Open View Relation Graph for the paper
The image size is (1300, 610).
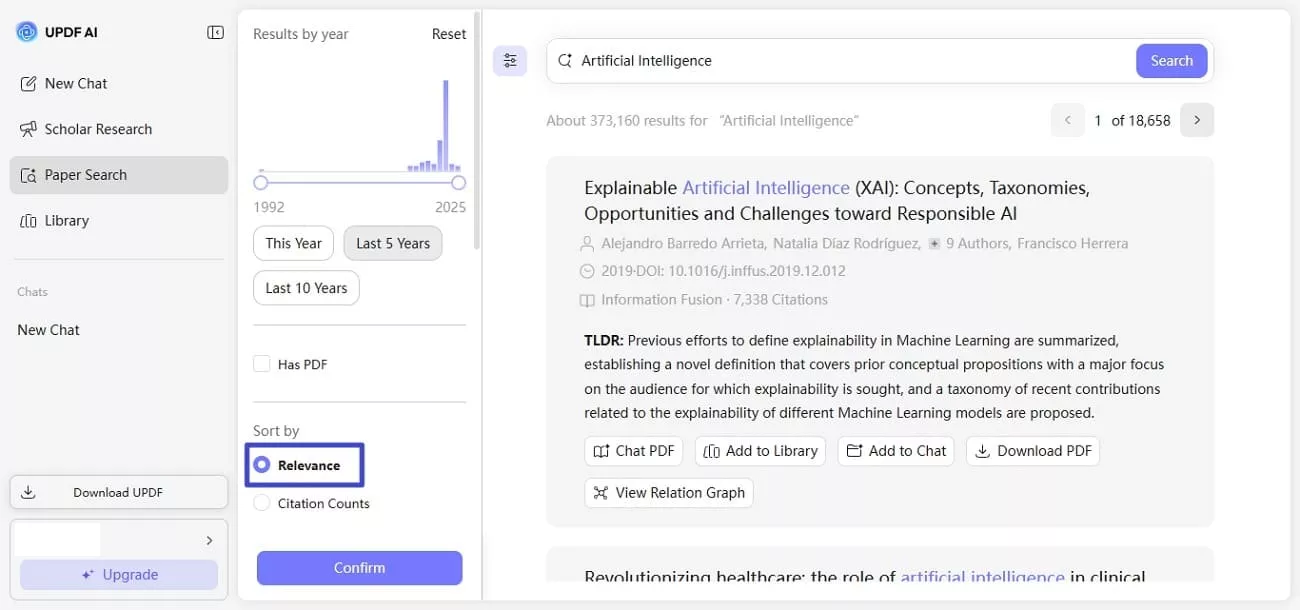(668, 492)
